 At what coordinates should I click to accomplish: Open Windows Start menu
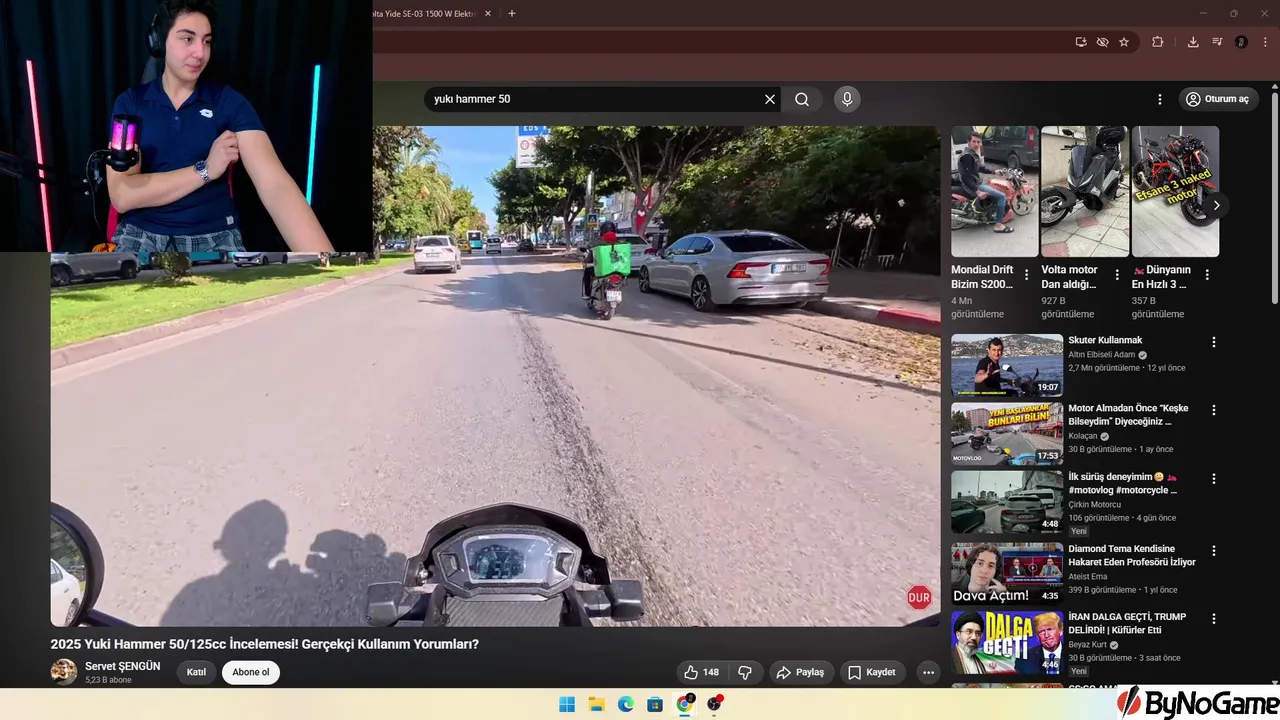567,704
